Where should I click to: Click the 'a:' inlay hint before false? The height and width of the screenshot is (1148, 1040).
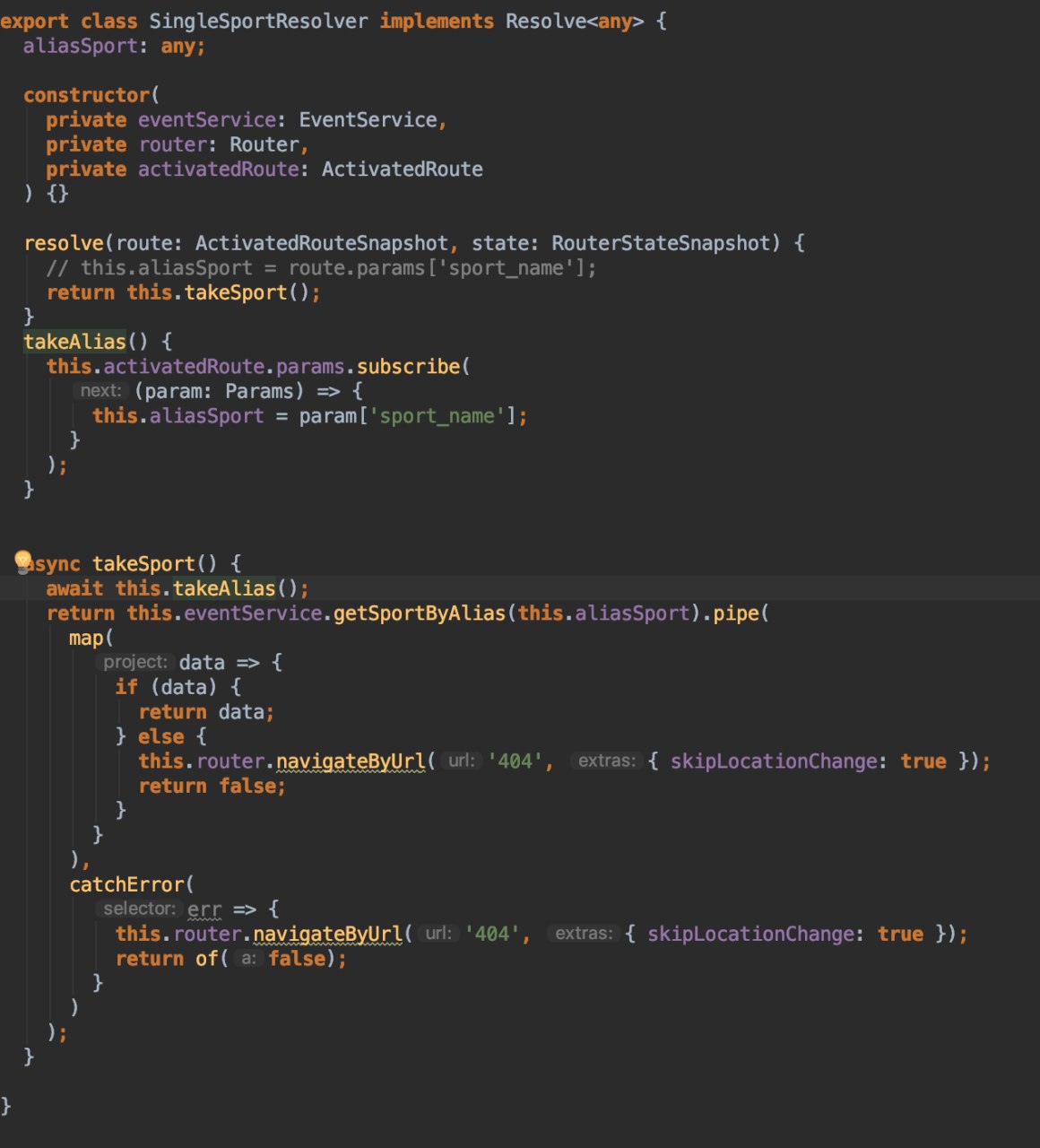point(248,959)
